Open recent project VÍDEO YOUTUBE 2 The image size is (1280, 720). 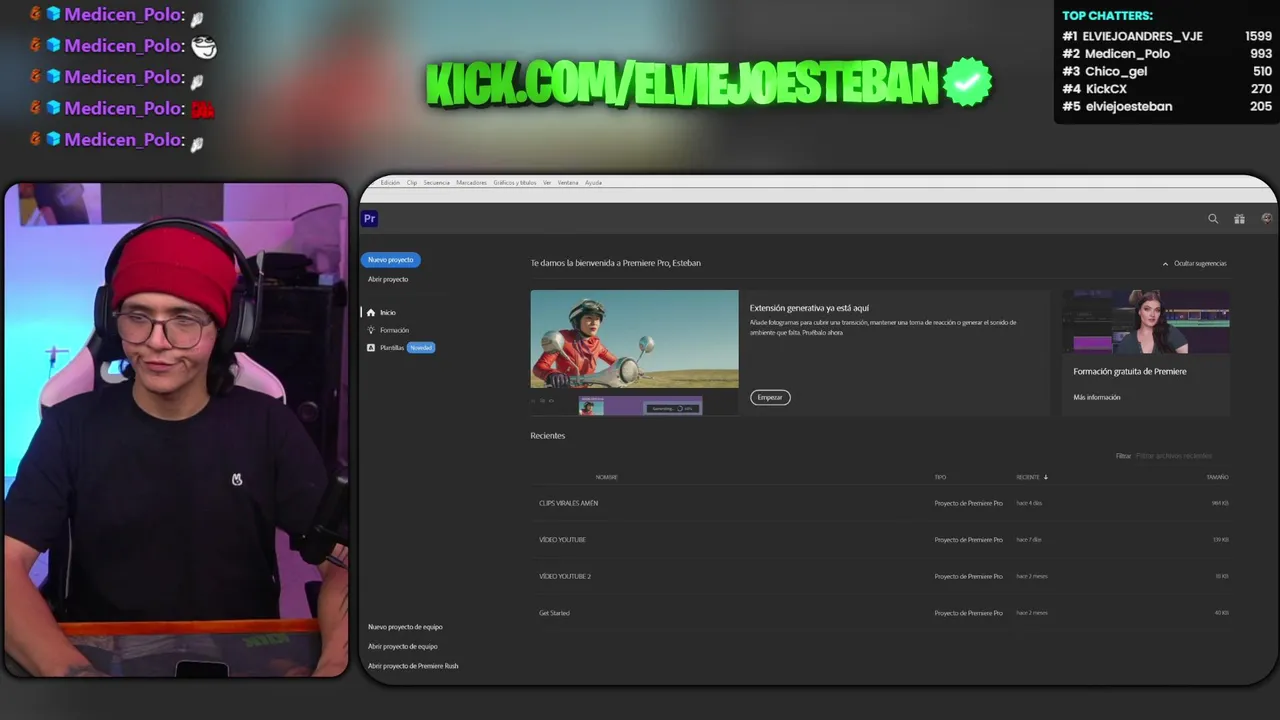pyautogui.click(x=565, y=577)
